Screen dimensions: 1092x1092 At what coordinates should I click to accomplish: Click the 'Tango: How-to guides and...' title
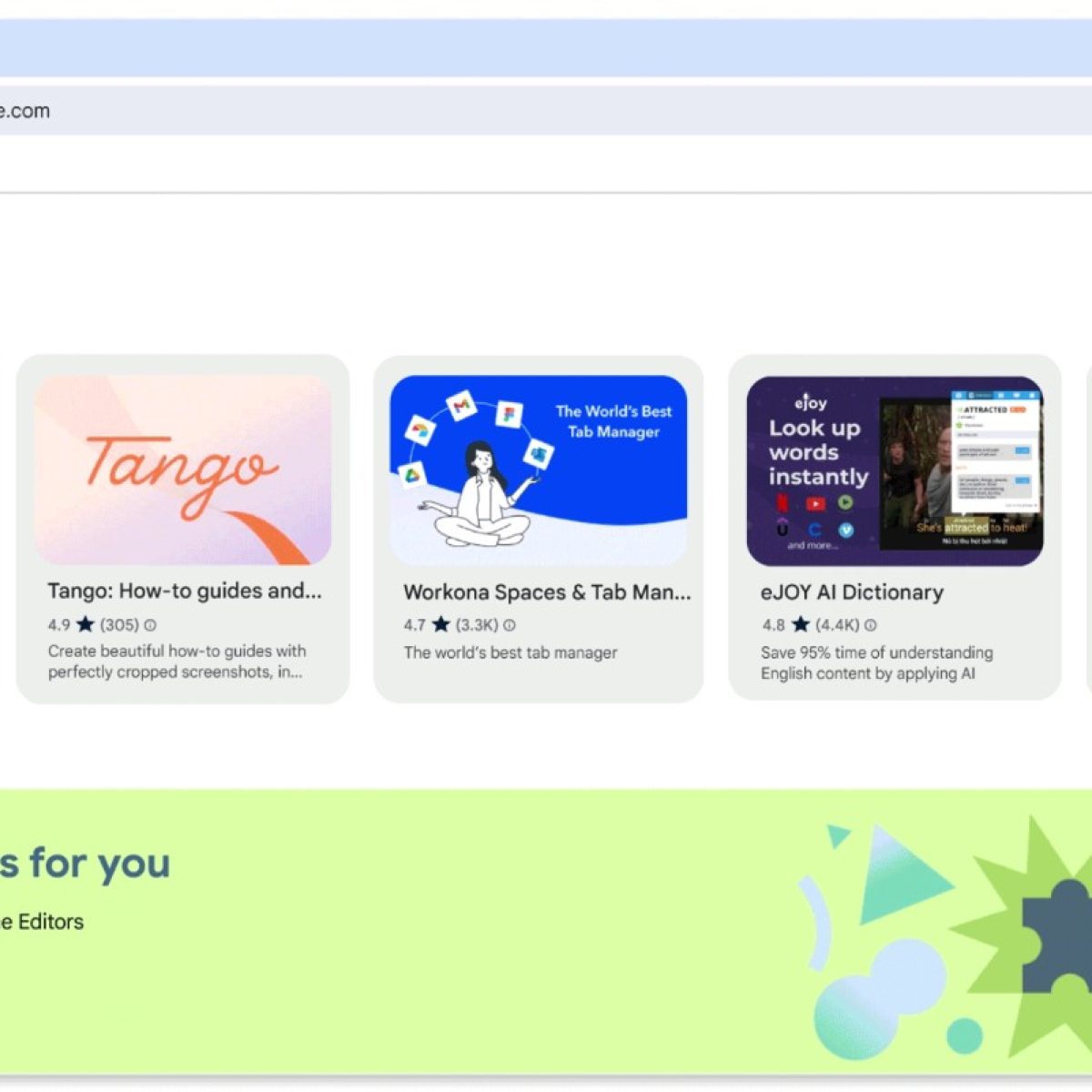point(185,591)
